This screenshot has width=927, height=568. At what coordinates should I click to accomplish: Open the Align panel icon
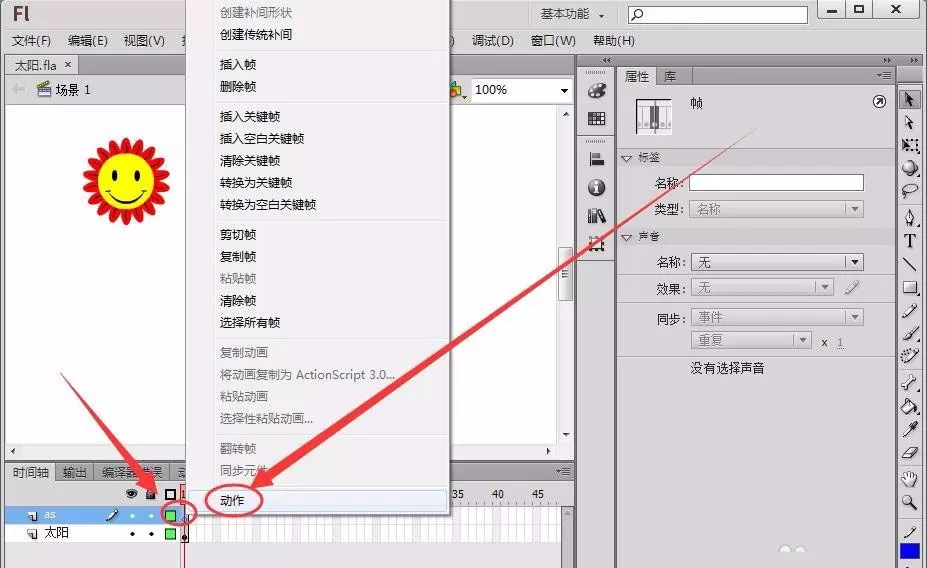click(x=596, y=159)
